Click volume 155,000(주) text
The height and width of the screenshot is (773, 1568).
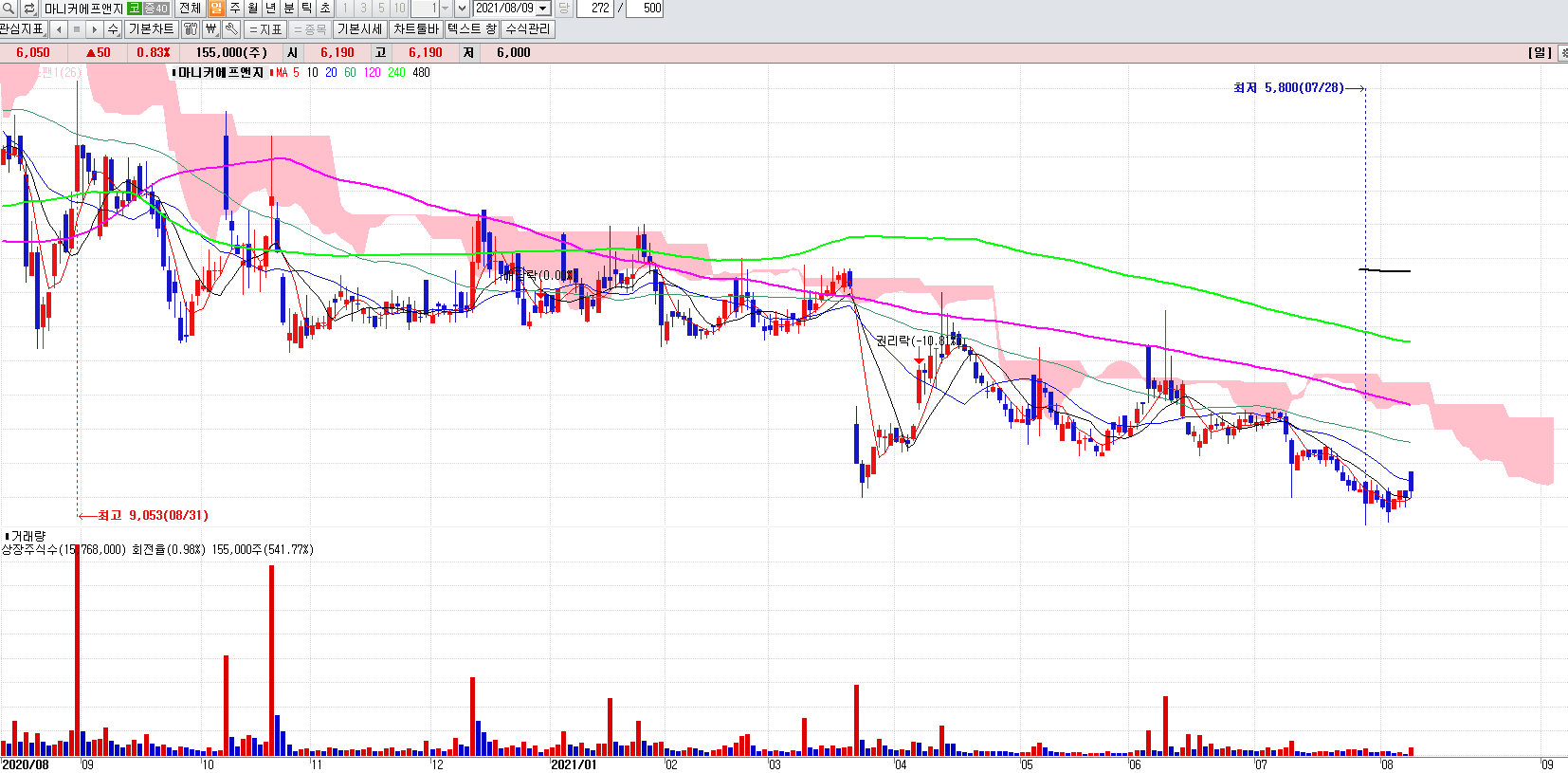click(x=231, y=53)
